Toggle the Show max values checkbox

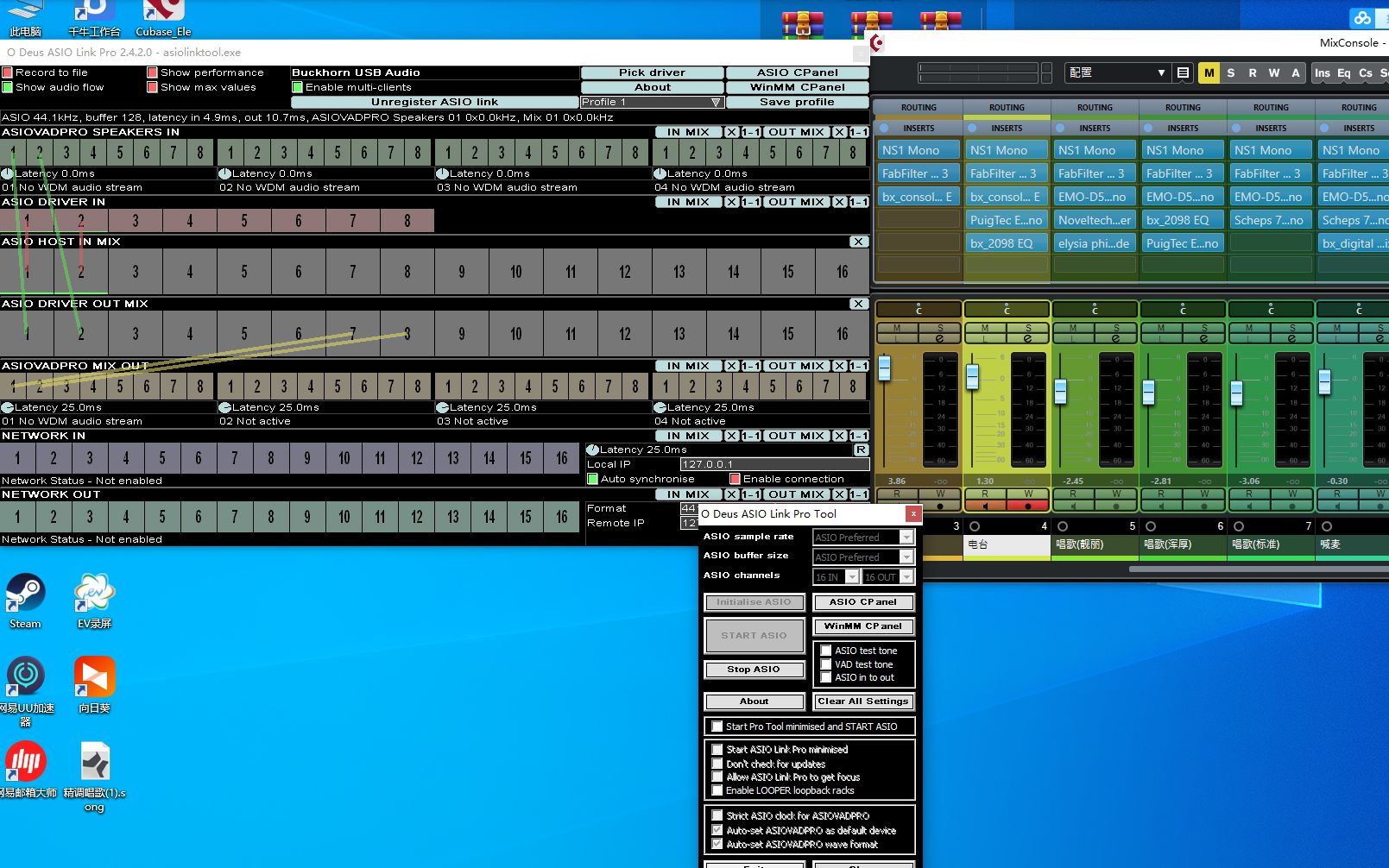tap(153, 87)
